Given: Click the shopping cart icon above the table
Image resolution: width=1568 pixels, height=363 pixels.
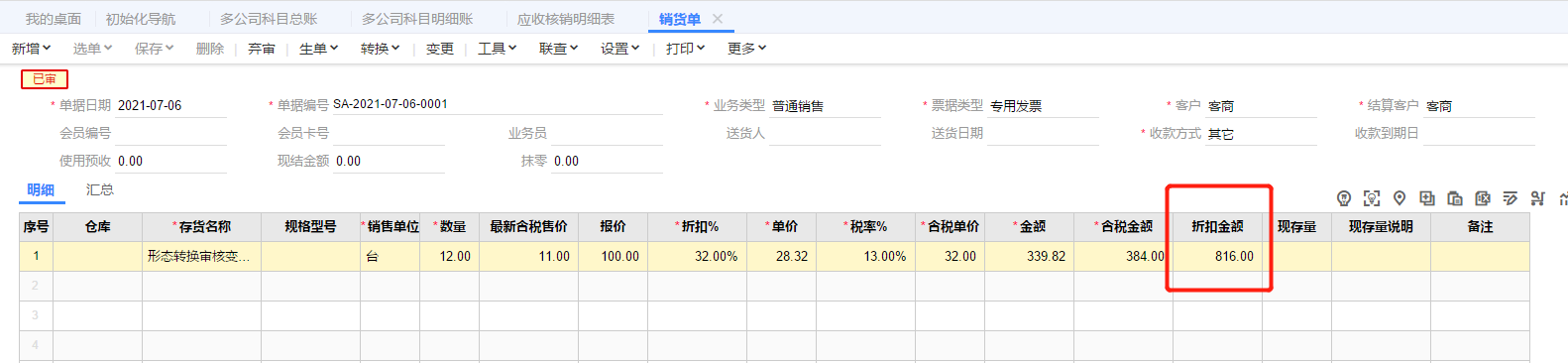Looking at the screenshot, I should pos(1538,198).
